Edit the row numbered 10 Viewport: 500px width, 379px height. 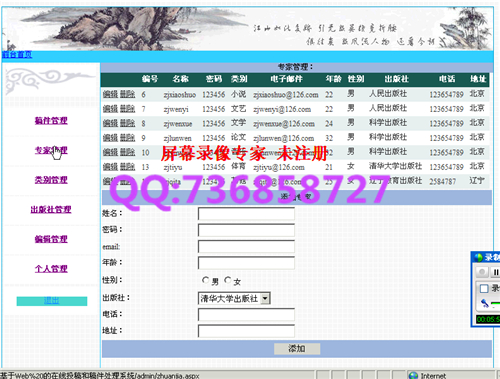110,152
